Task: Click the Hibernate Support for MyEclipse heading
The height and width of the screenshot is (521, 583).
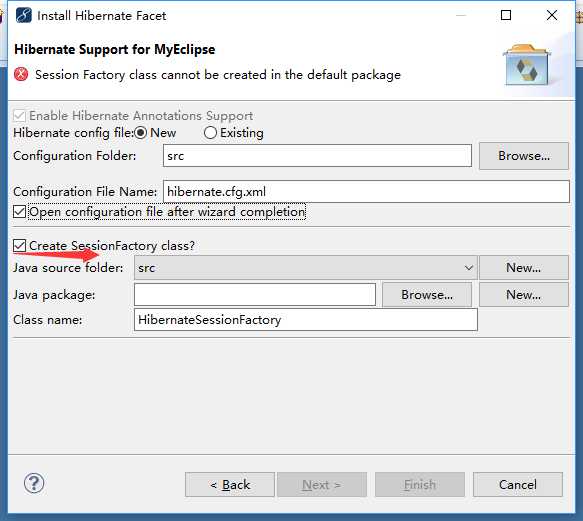Action: coord(115,49)
